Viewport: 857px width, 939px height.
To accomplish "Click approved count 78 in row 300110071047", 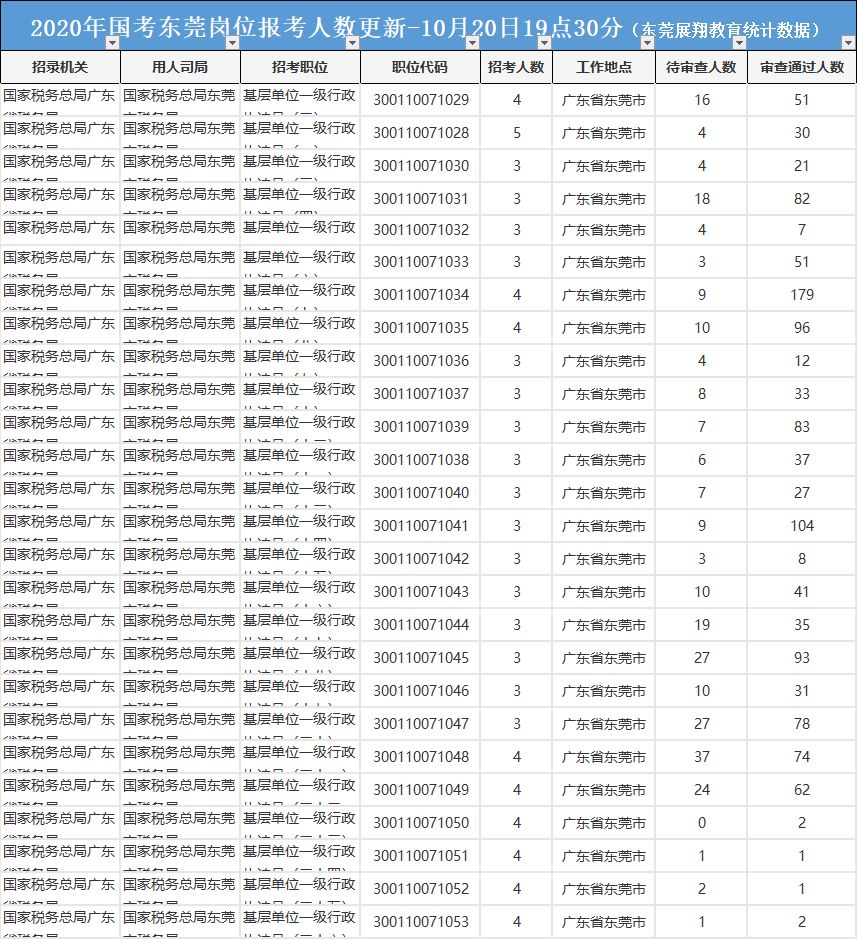I will pos(802,723).
